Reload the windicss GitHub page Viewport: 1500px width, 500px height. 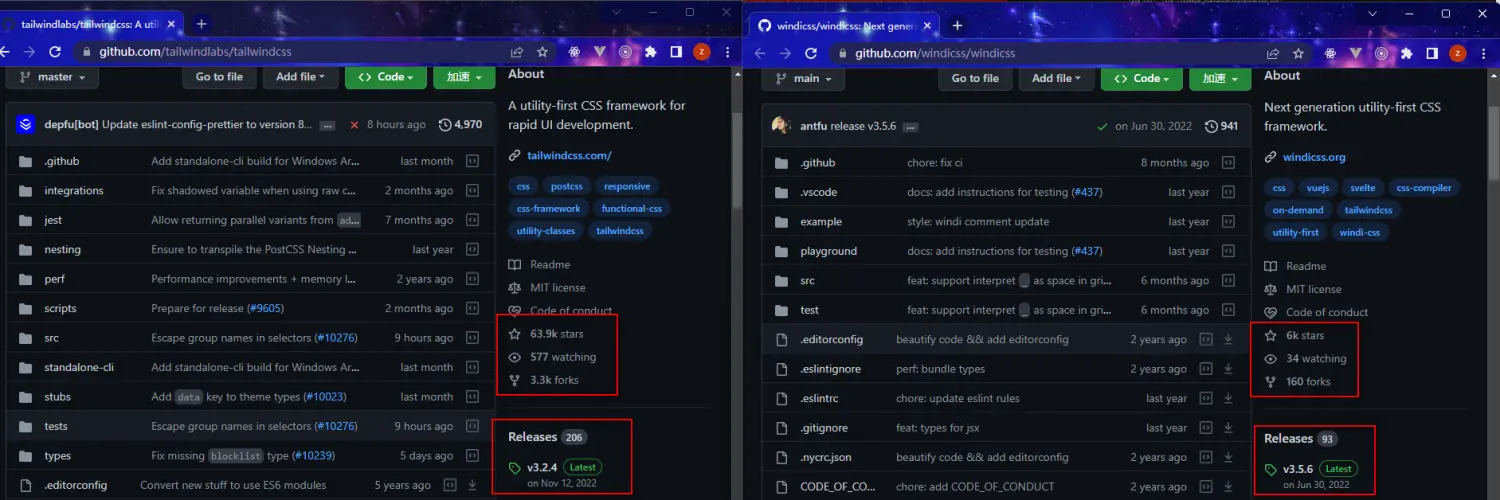click(x=809, y=53)
